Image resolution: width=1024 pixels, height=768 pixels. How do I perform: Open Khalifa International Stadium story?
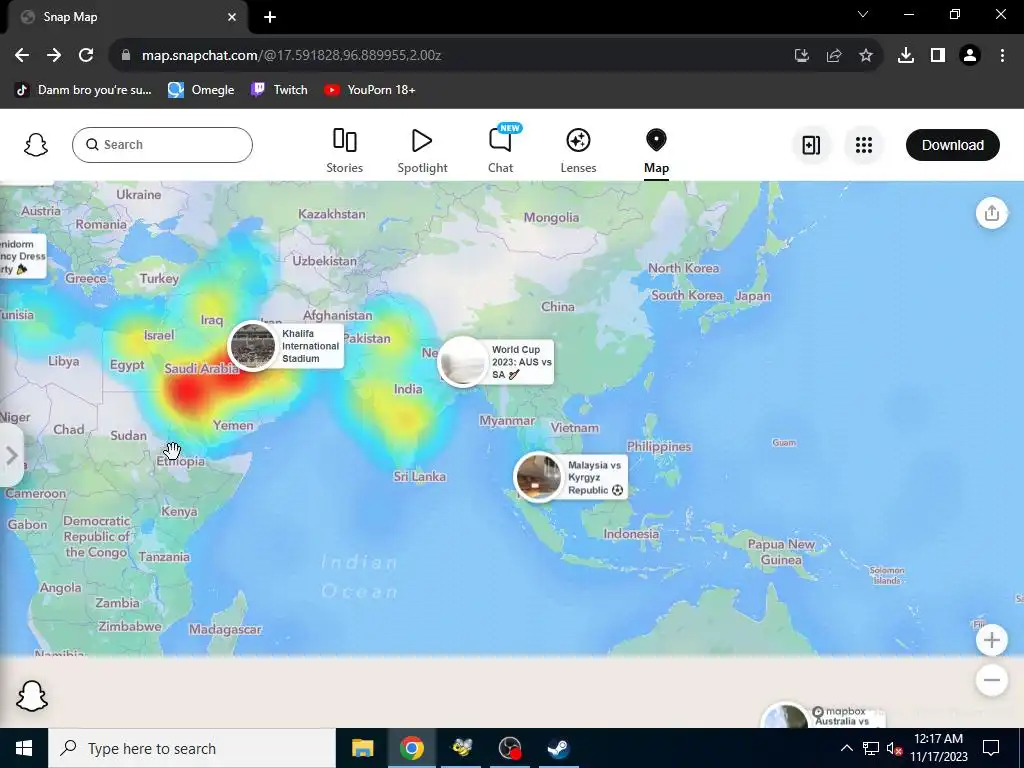(x=286, y=346)
